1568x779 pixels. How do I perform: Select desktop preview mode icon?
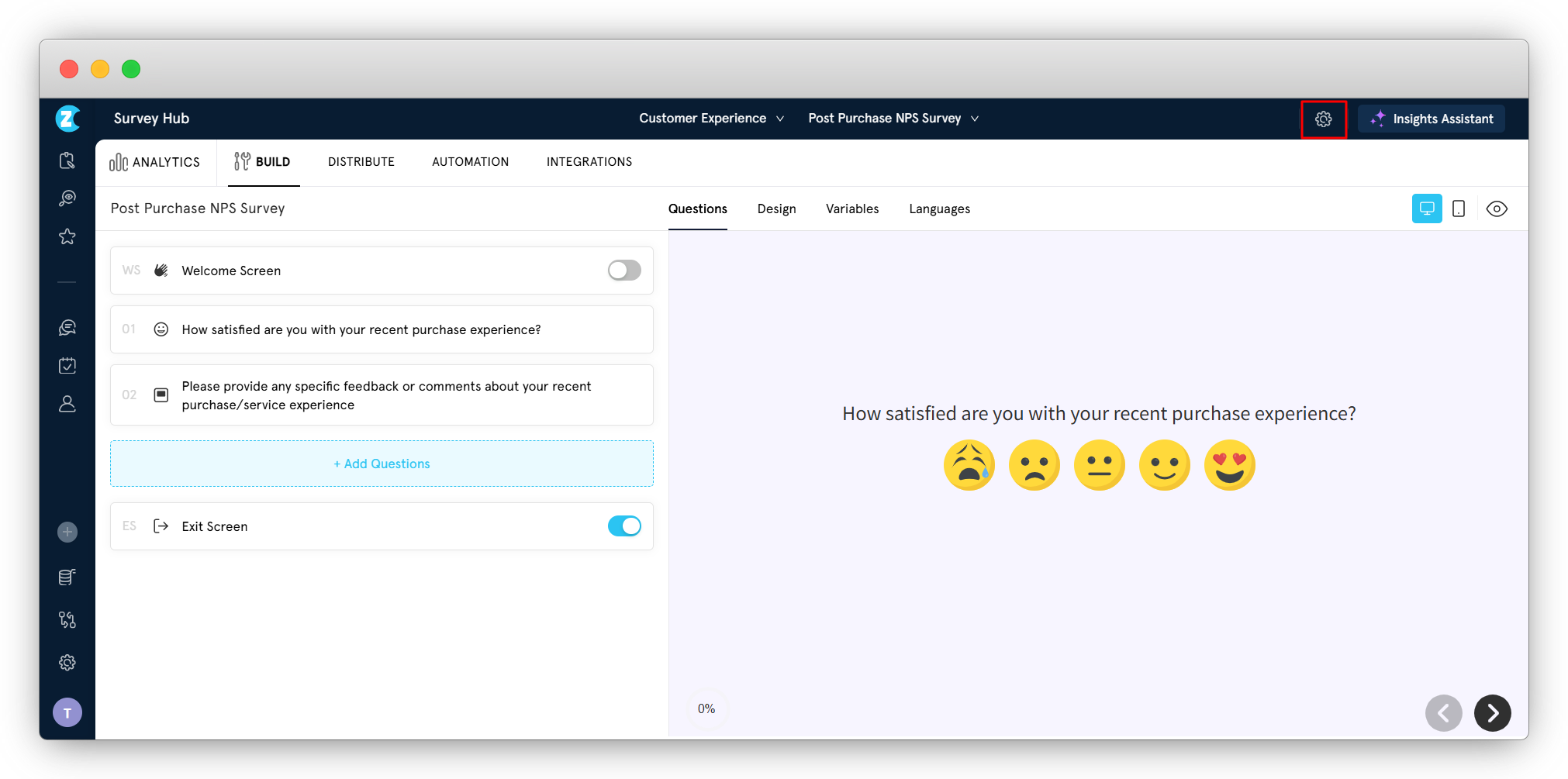(1426, 209)
